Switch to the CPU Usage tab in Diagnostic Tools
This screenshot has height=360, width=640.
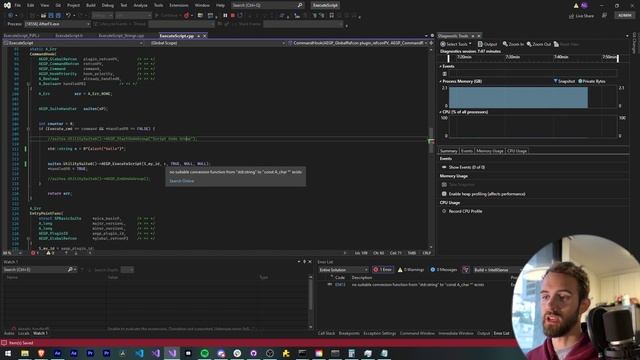pos(517,151)
